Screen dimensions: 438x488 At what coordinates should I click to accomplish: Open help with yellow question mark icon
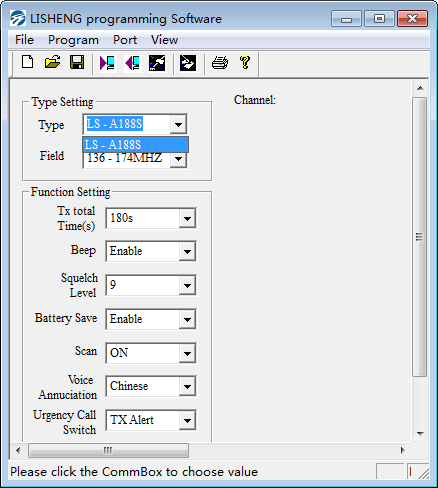[245, 62]
